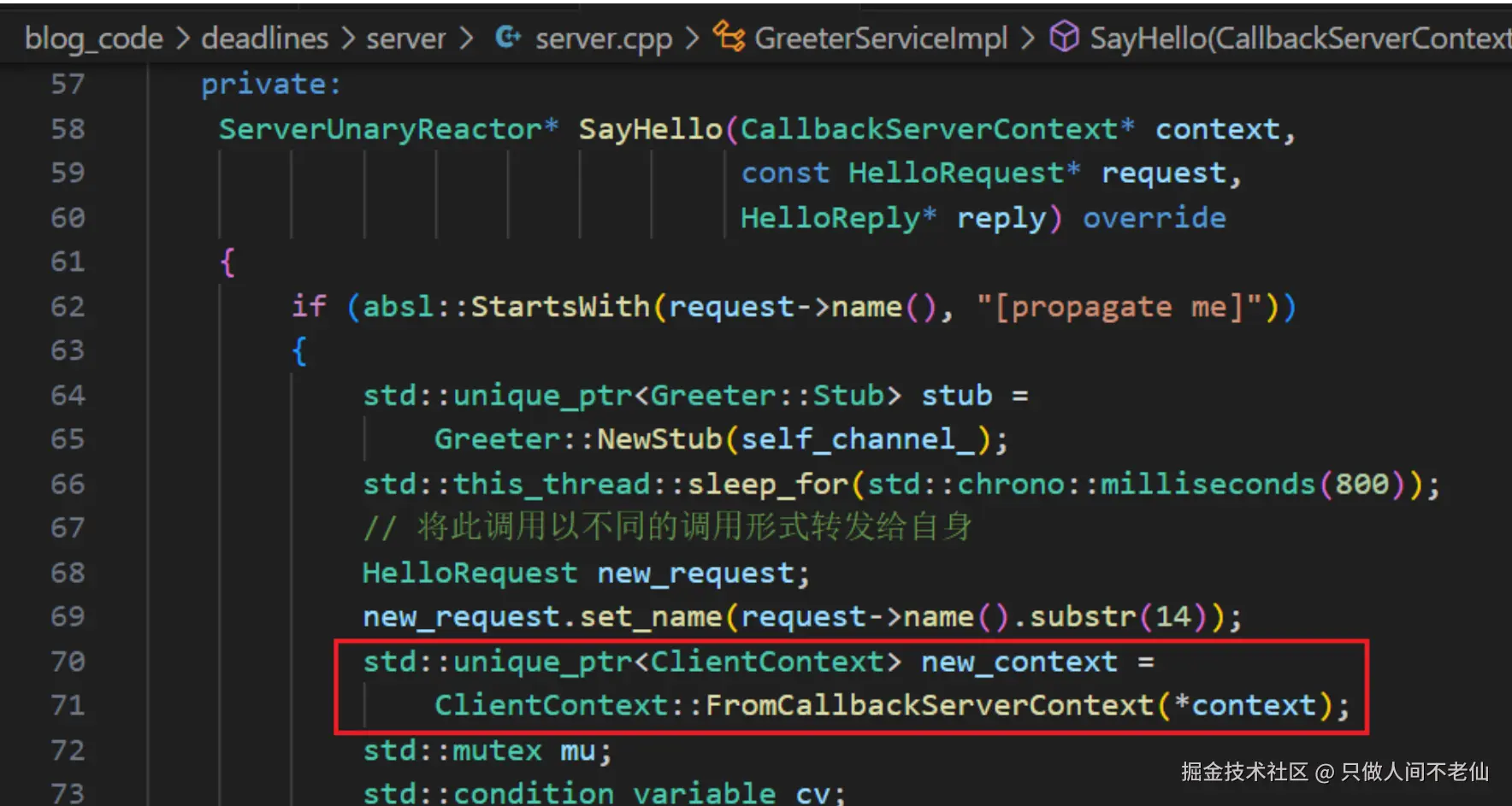Click the override keyword on line 60
This screenshot has width=1512, height=806.
[x=1155, y=218]
